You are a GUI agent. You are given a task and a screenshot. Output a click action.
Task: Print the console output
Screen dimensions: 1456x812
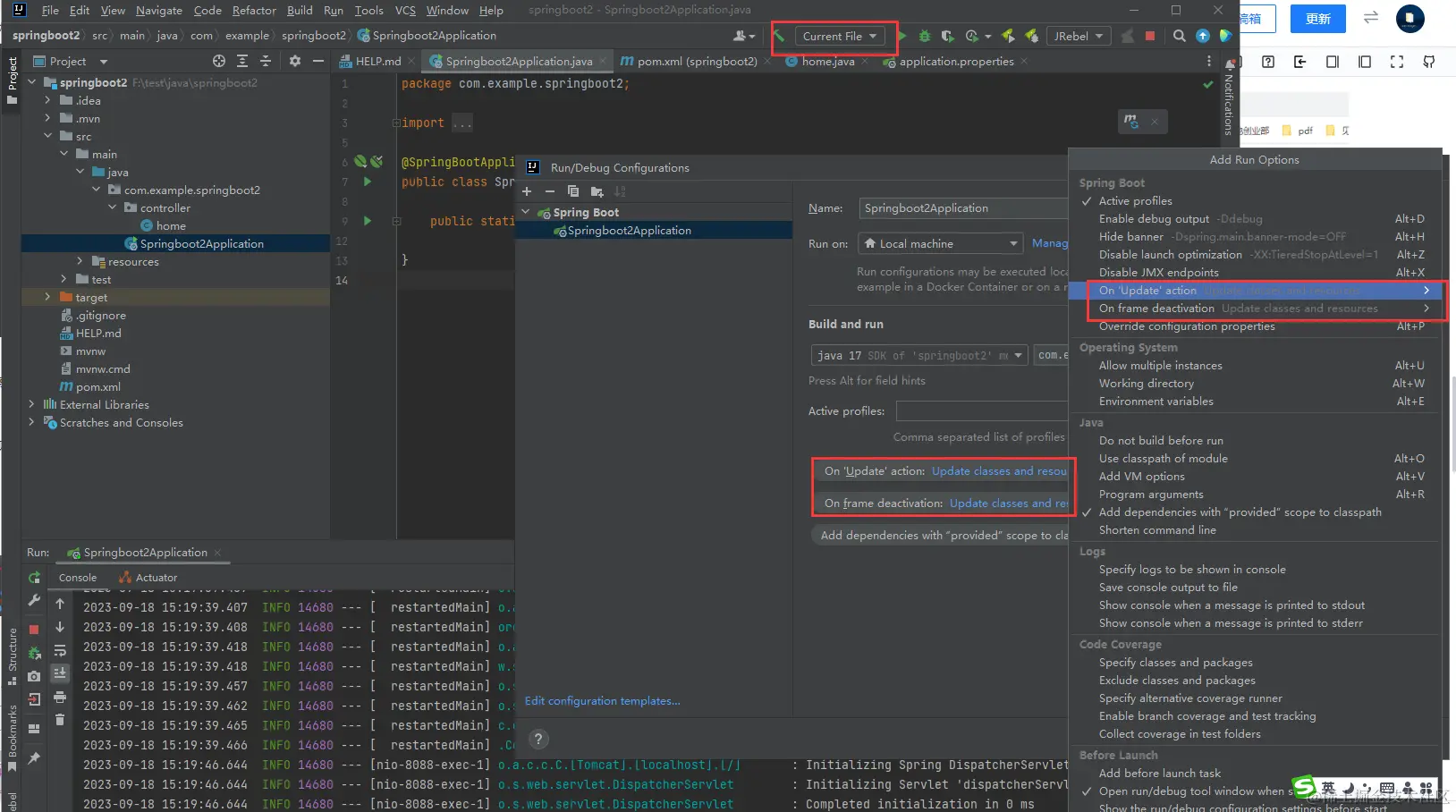60,697
